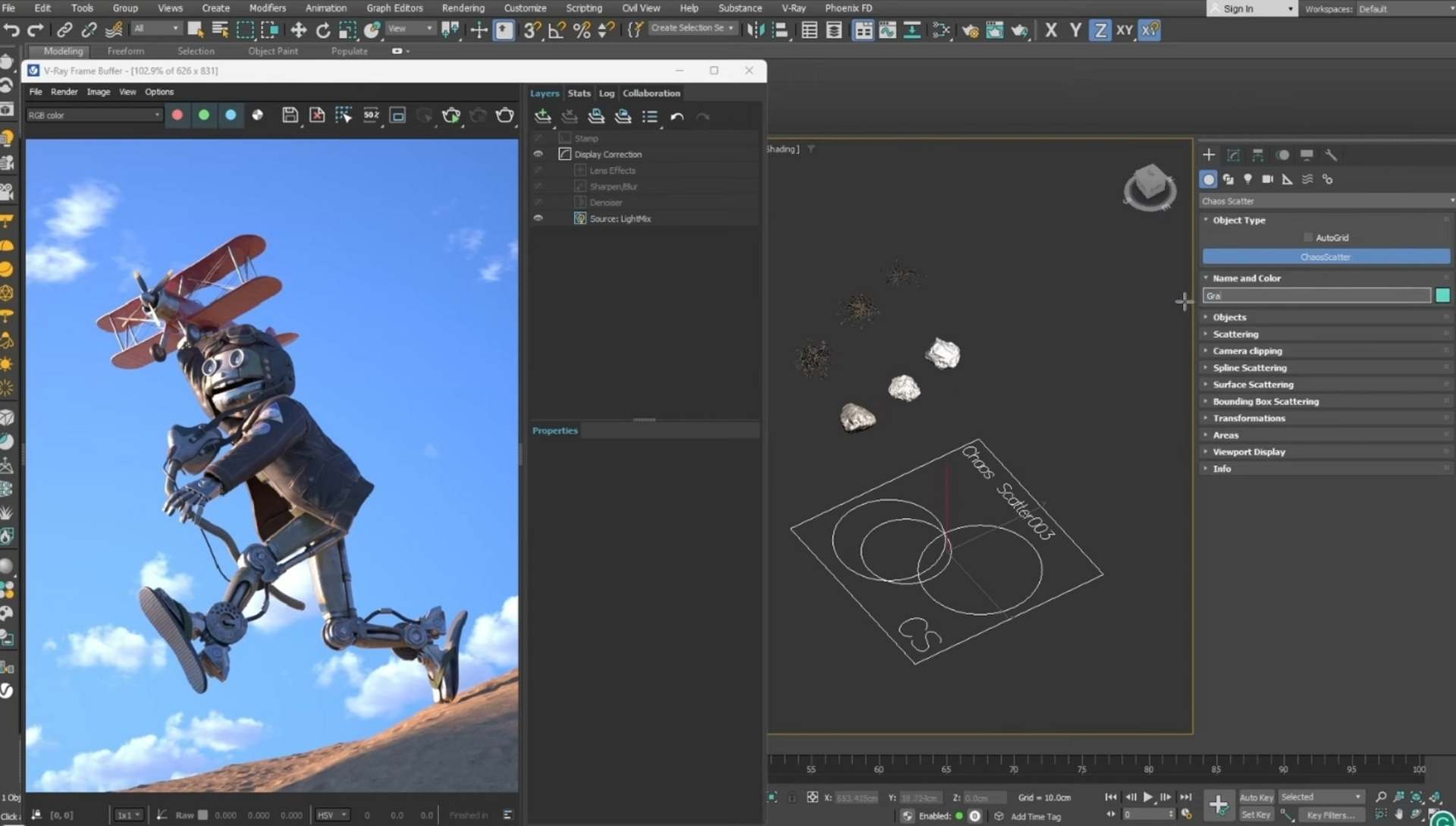Activate the Select and Rotate tool
This screenshot has height=826, width=1456.
tap(324, 30)
